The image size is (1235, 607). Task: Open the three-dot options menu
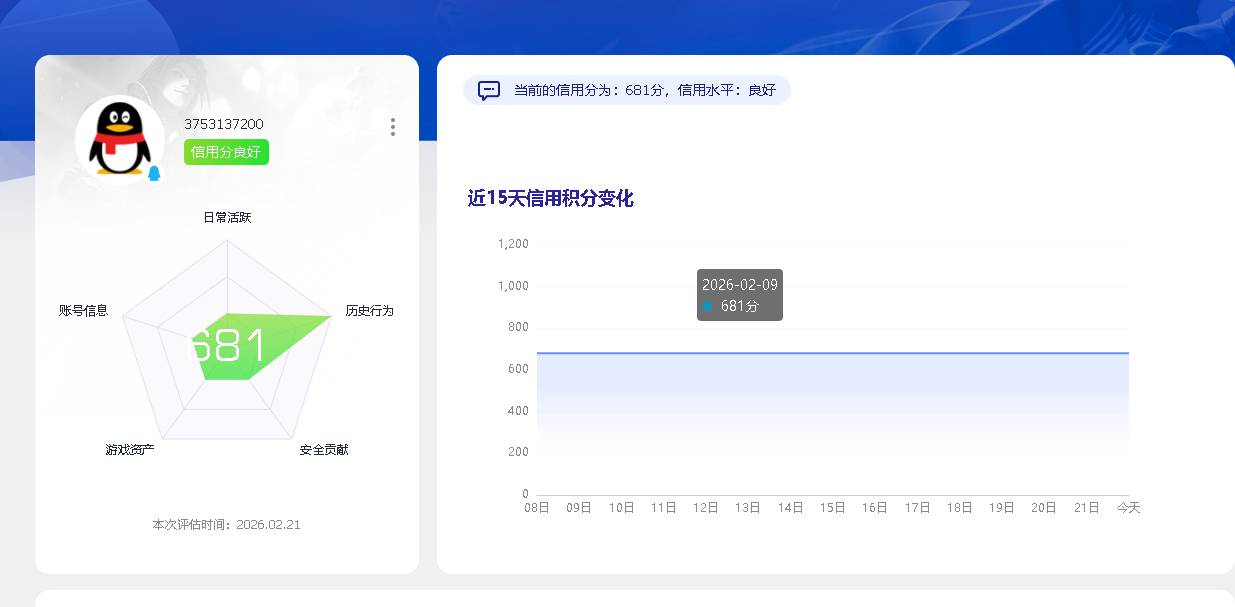pos(392,127)
